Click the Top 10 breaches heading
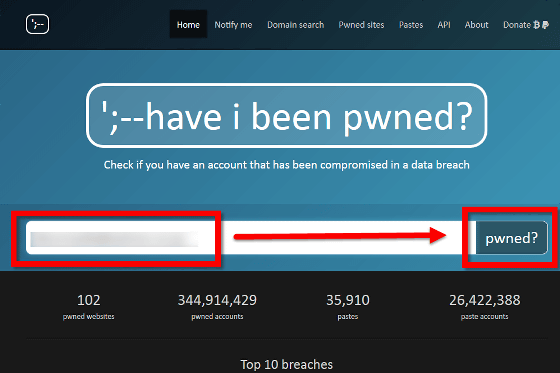 (286, 364)
